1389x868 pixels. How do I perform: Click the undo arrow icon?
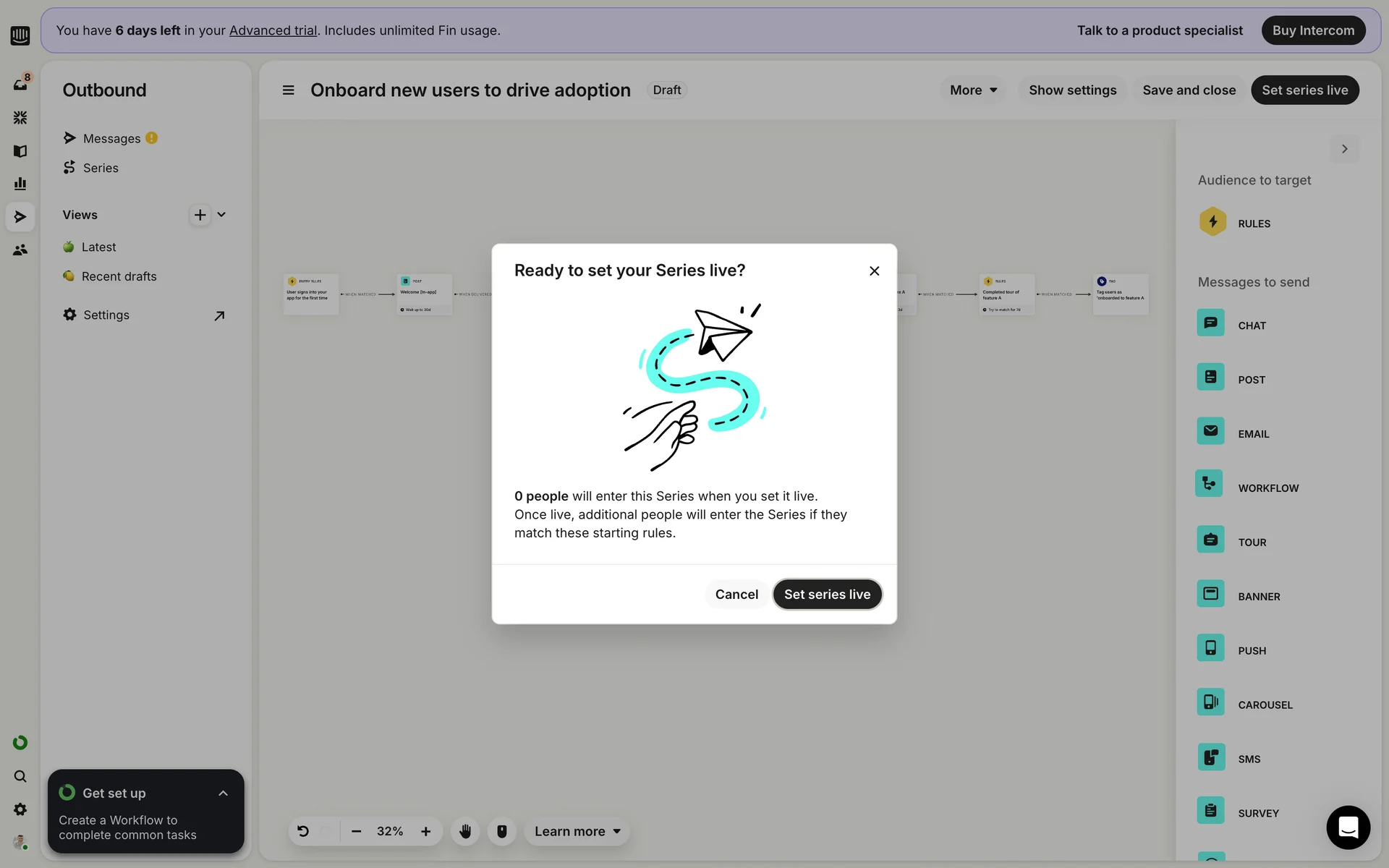pyautogui.click(x=303, y=831)
